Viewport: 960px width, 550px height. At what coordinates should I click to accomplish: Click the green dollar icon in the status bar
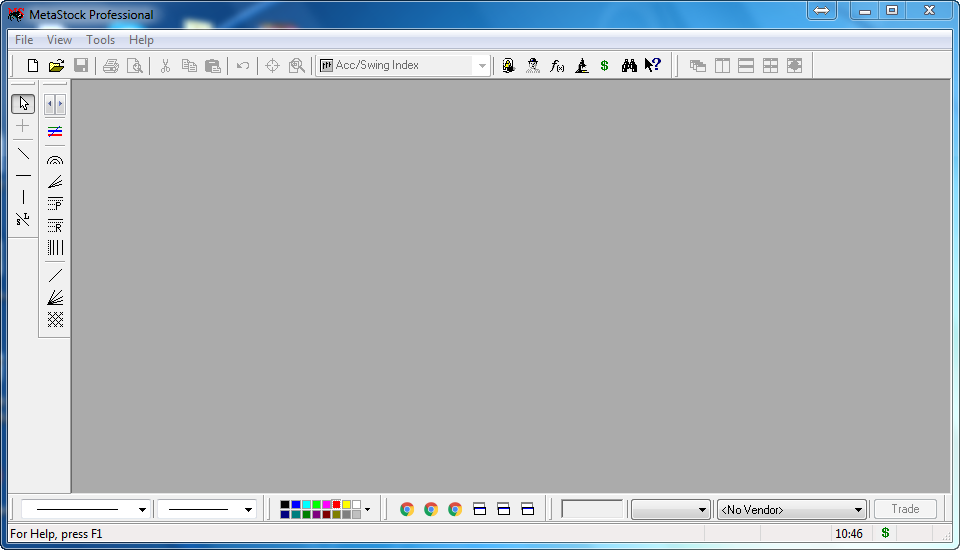pyautogui.click(x=885, y=533)
